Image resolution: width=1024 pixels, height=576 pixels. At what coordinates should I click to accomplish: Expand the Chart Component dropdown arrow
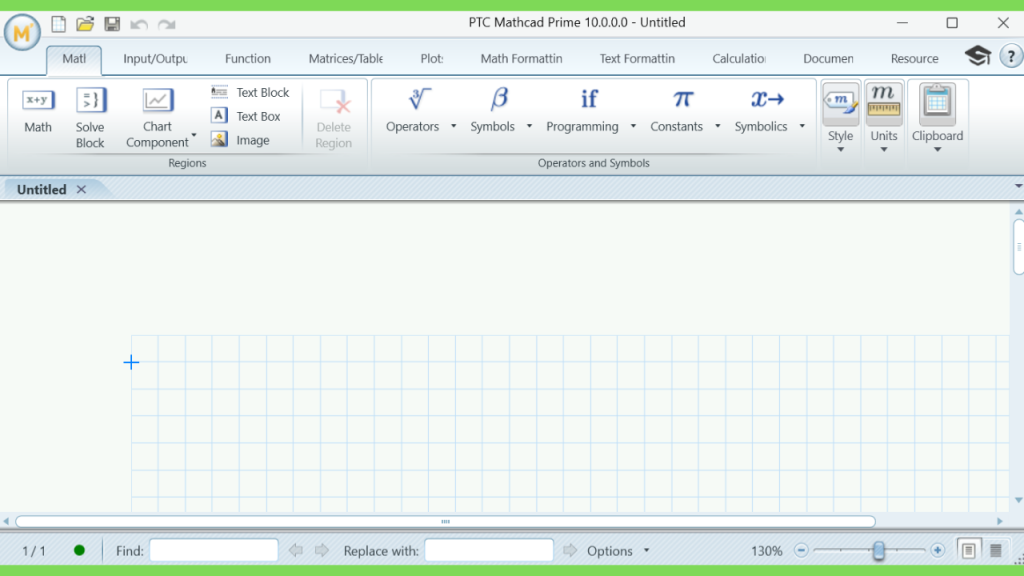194,136
